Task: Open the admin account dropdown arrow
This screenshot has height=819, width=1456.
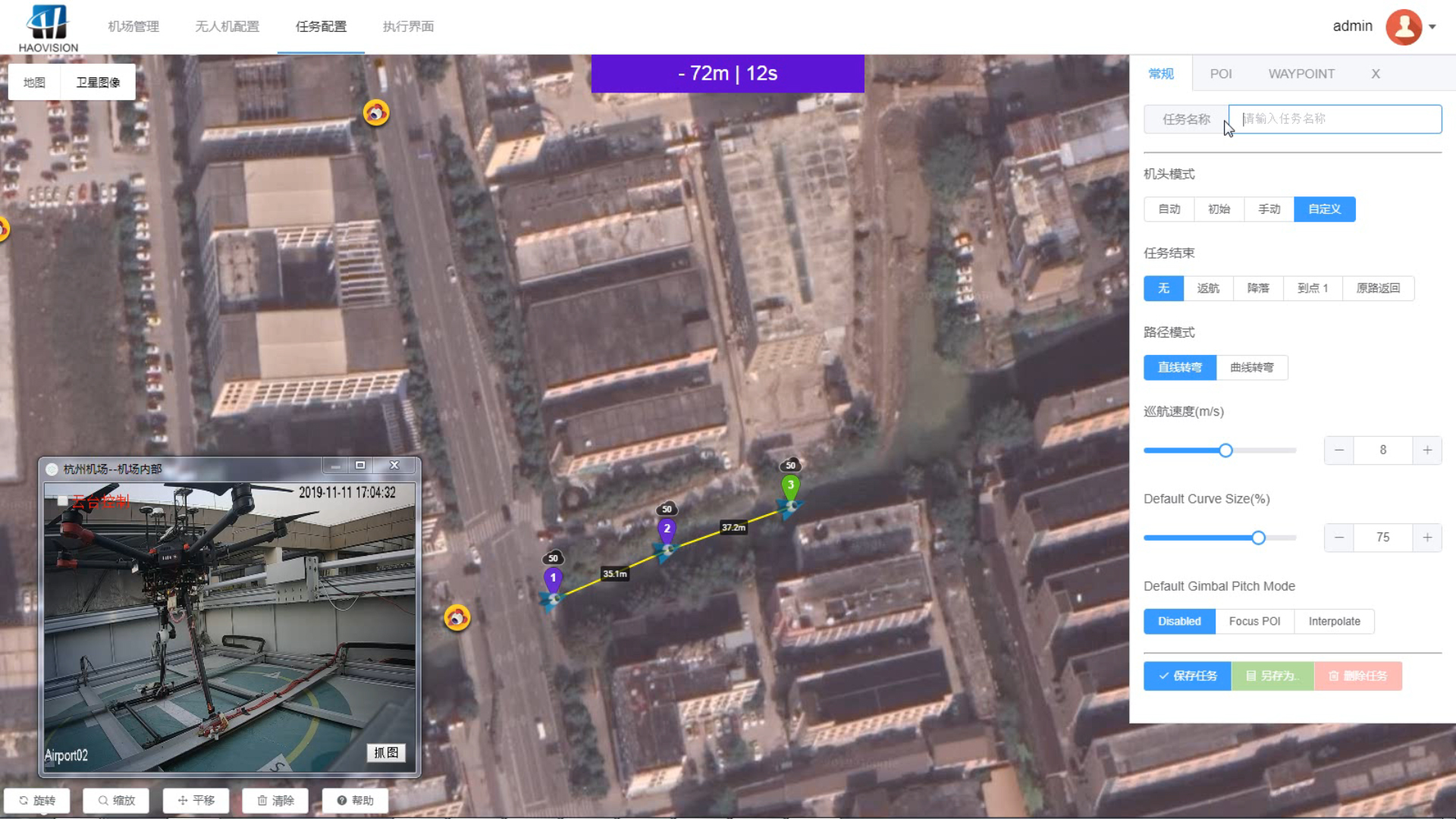Action: click(x=1432, y=27)
